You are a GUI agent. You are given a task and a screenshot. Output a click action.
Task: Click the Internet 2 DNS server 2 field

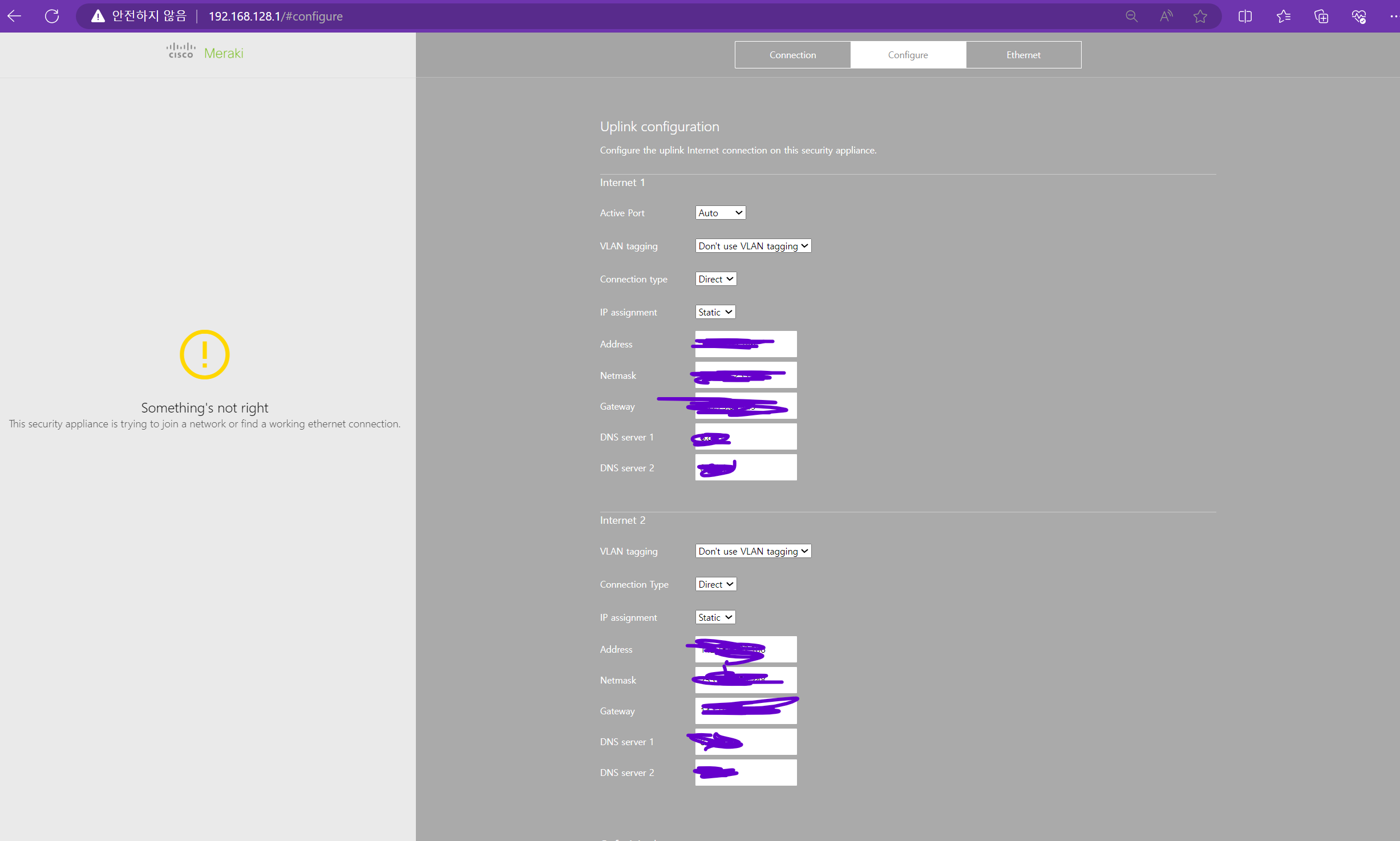745,772
